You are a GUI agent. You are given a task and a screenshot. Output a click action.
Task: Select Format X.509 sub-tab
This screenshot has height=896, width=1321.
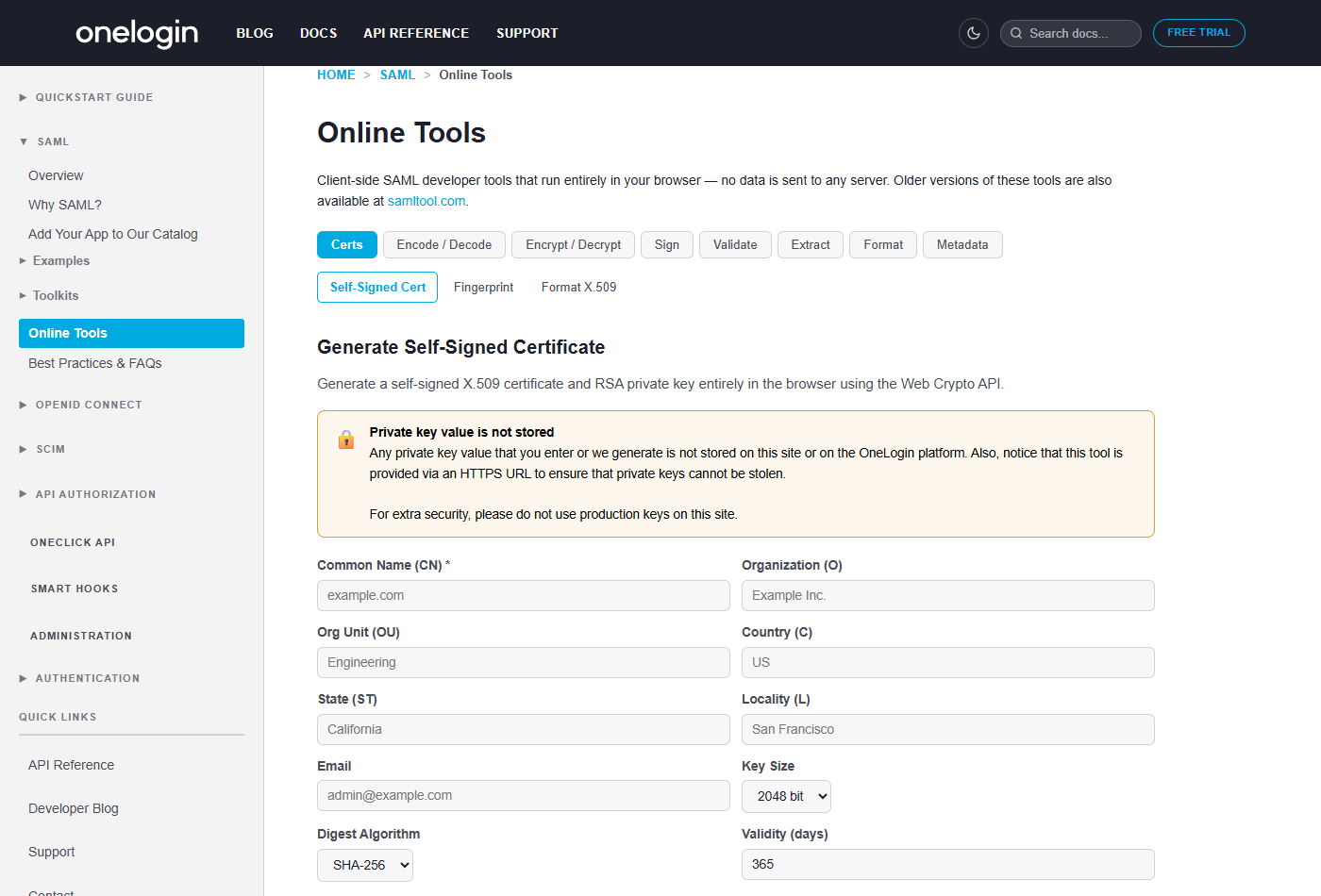coord(579,287)
